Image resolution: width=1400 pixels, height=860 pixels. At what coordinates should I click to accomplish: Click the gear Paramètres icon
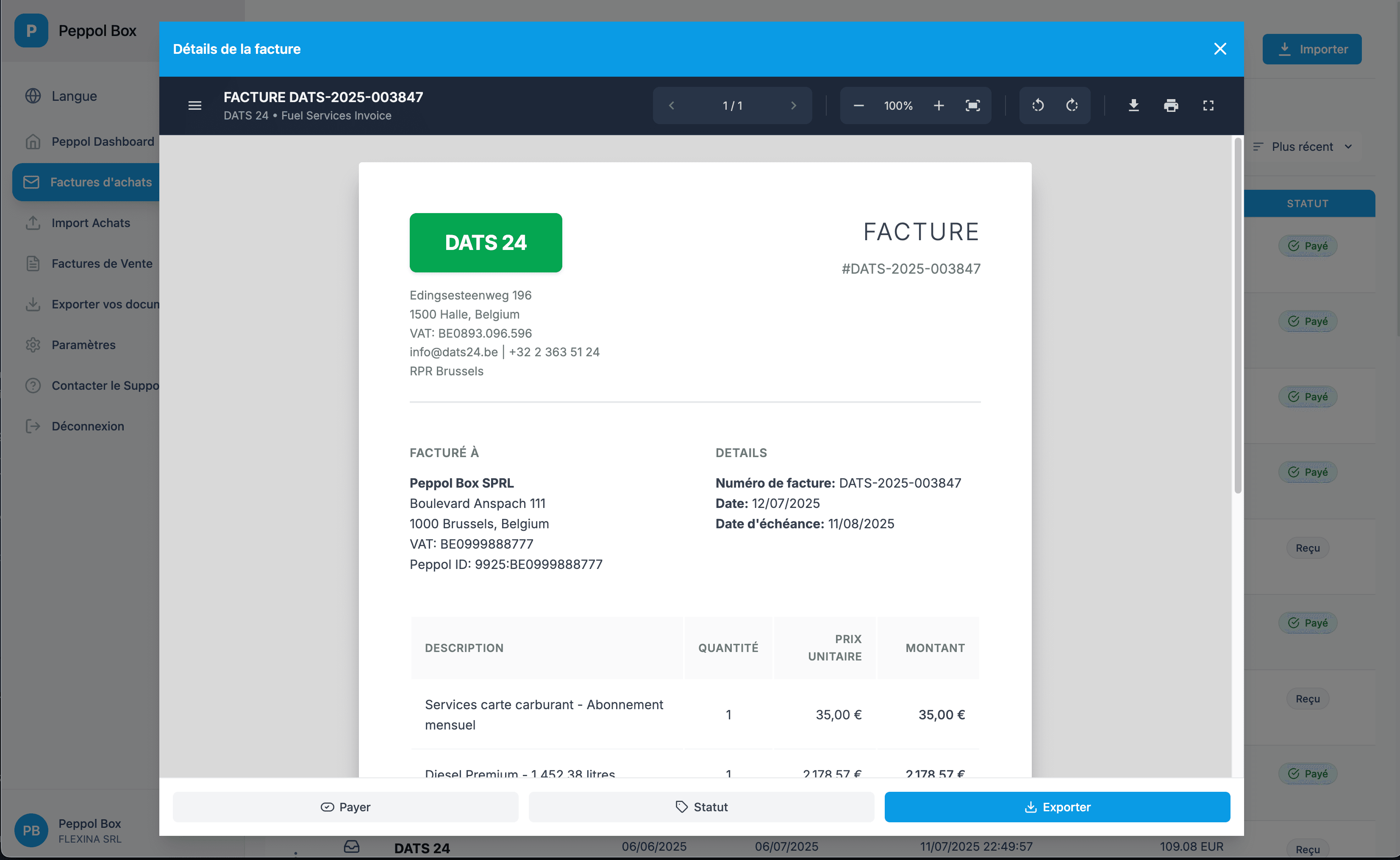tap(33, 345)
